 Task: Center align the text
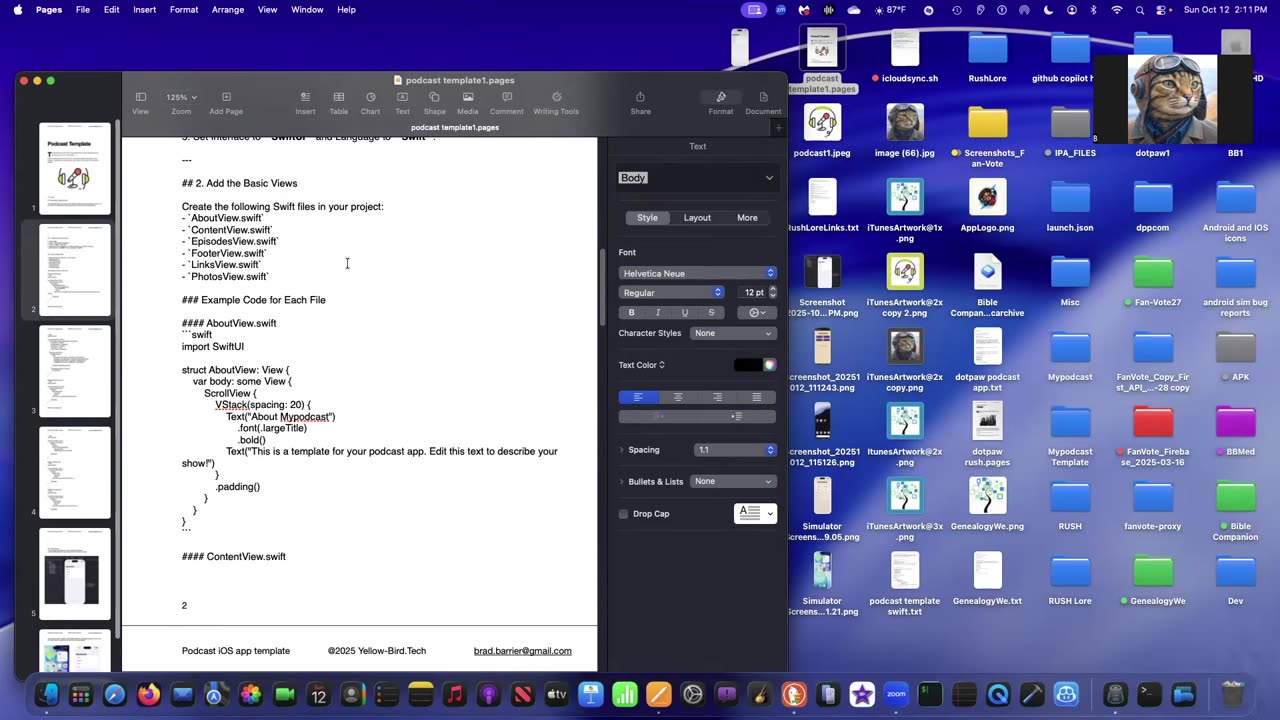coord(677,397)
